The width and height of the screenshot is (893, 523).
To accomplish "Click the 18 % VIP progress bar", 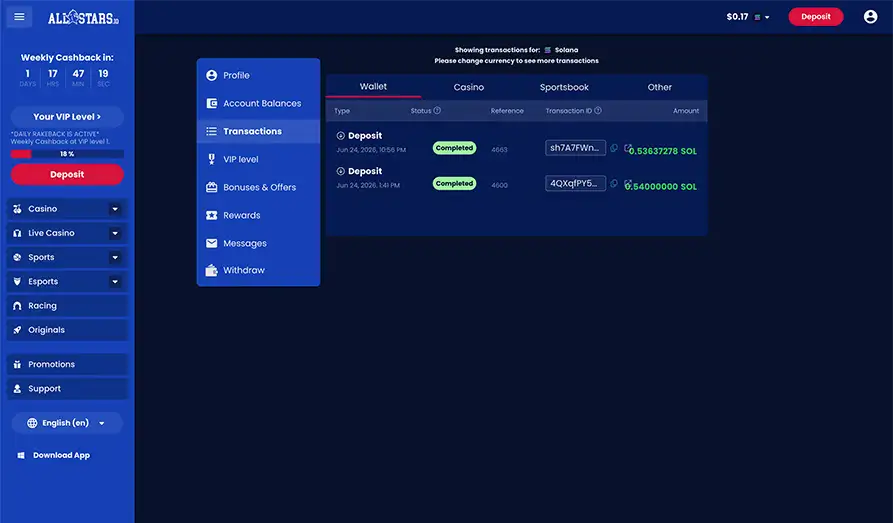I will 67,154.
